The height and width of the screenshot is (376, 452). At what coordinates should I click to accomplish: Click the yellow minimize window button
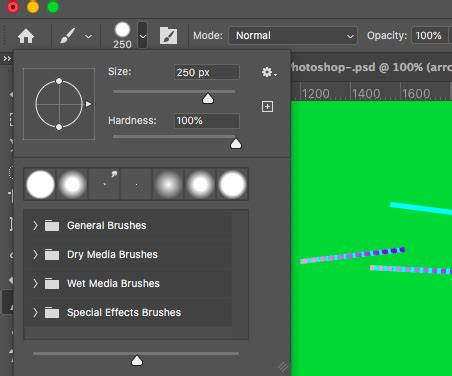[x=33, y=7]
